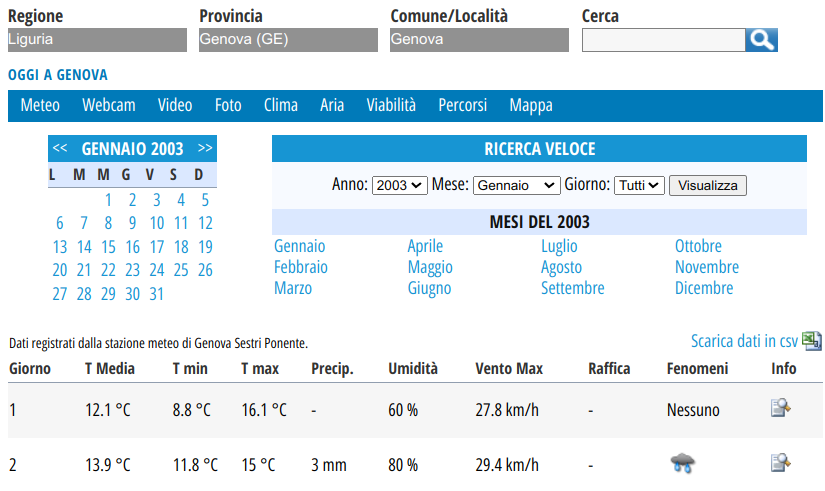
Task: Click the Scarica dati in csv link
Action: point(745,341)
